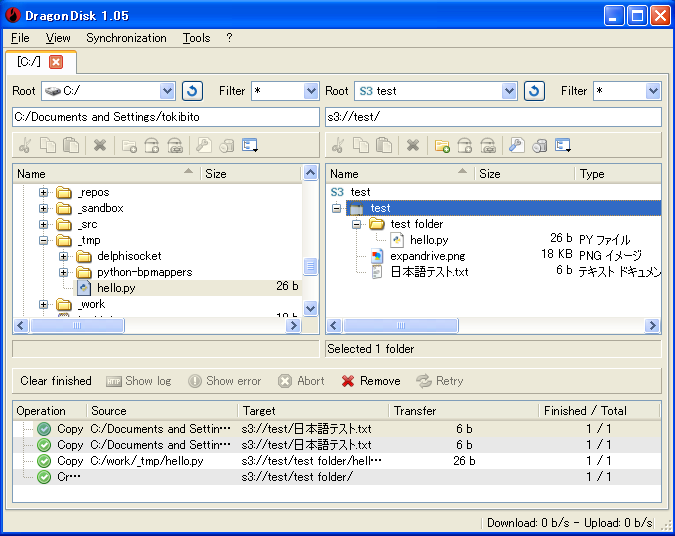675x536 pixels.
Task: Click Copy icon in S3 pane toolbar
Action: click(361, 146)
